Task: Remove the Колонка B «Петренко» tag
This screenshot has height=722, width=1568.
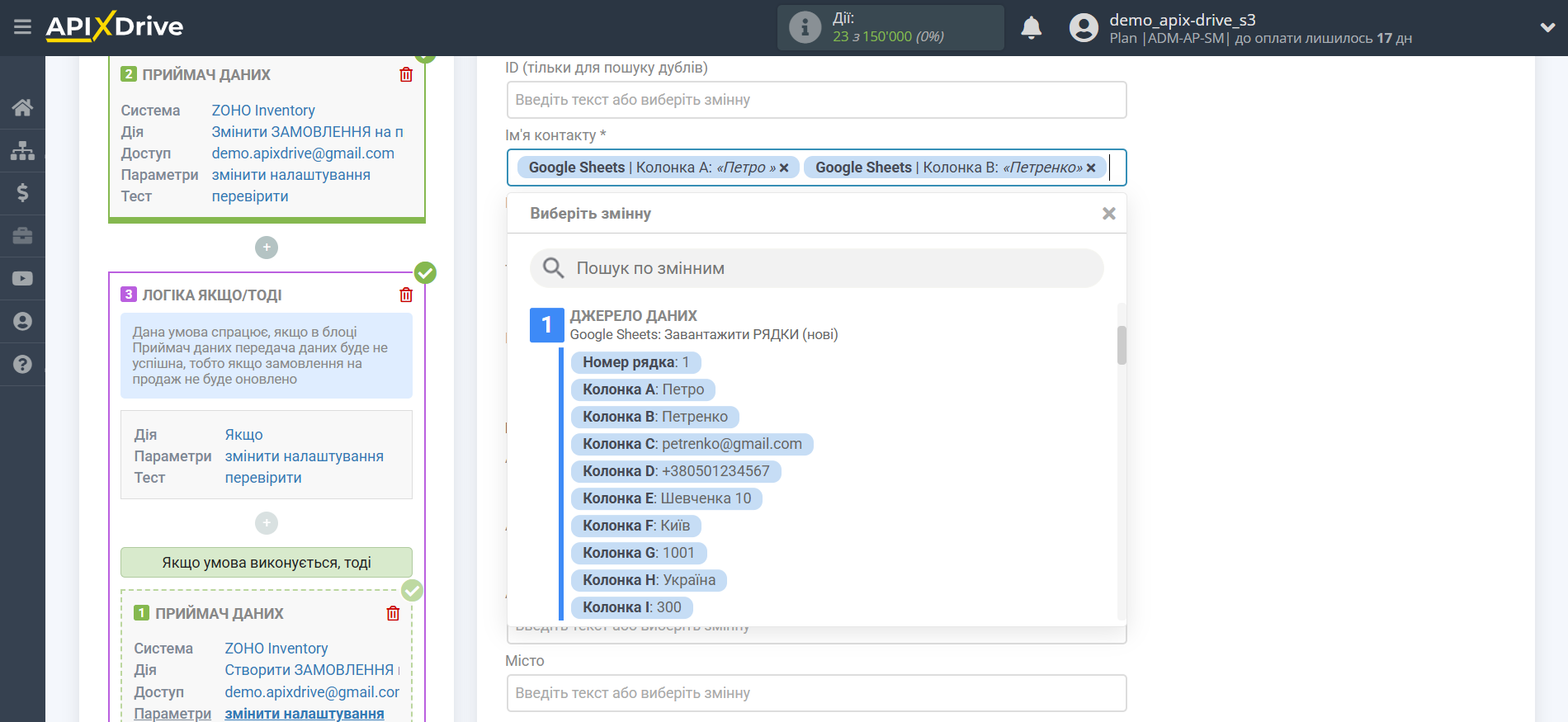Action: point(1091,168)
